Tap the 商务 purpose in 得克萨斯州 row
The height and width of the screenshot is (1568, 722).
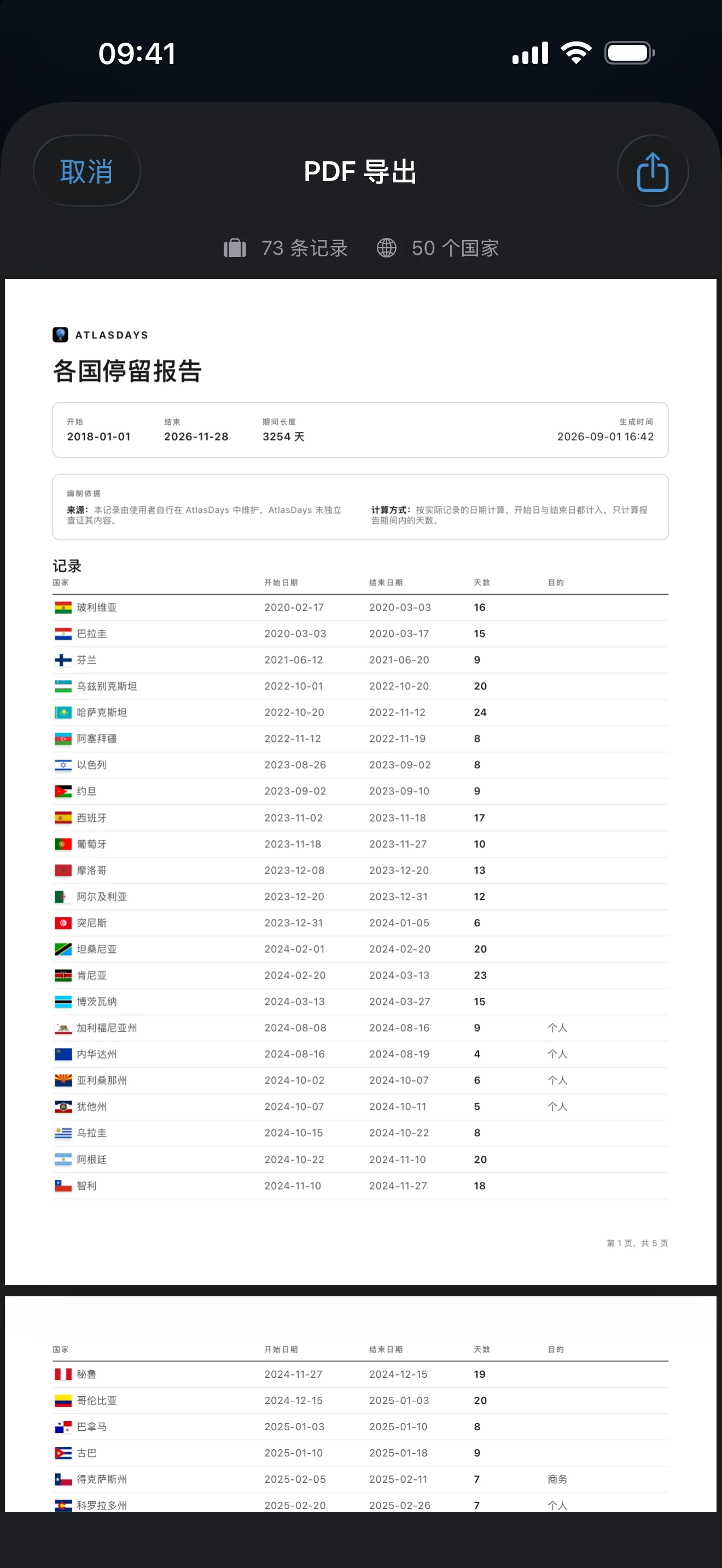[557, 1479]
